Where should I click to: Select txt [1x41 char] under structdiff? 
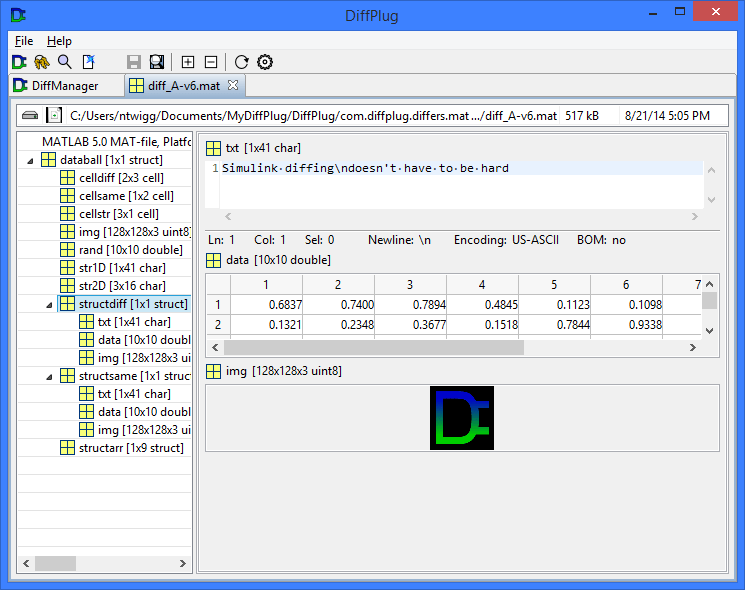[134, 322]
